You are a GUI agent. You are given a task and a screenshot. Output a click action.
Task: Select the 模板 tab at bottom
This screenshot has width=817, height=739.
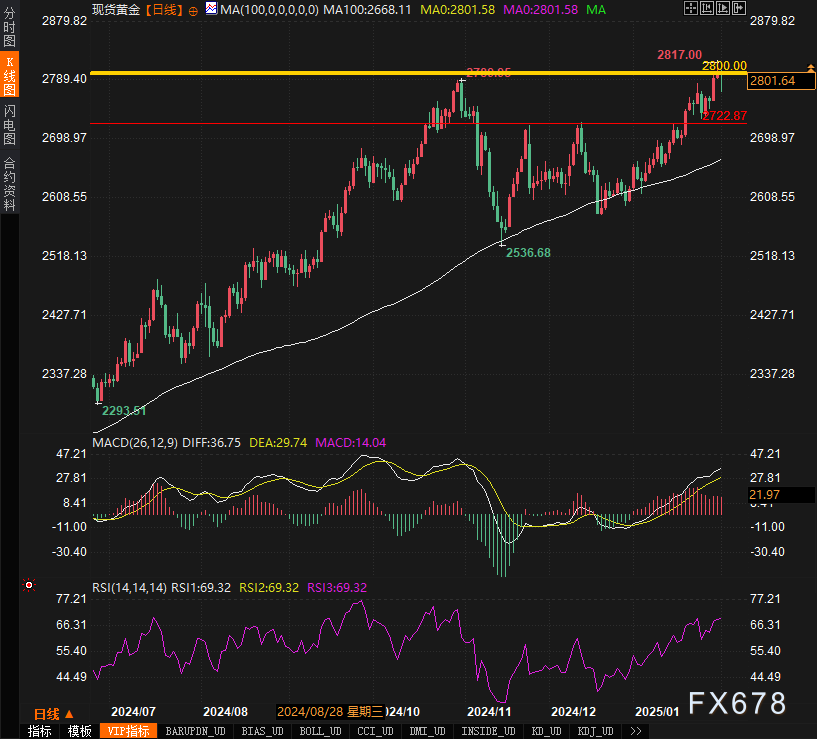pos(80,731)
